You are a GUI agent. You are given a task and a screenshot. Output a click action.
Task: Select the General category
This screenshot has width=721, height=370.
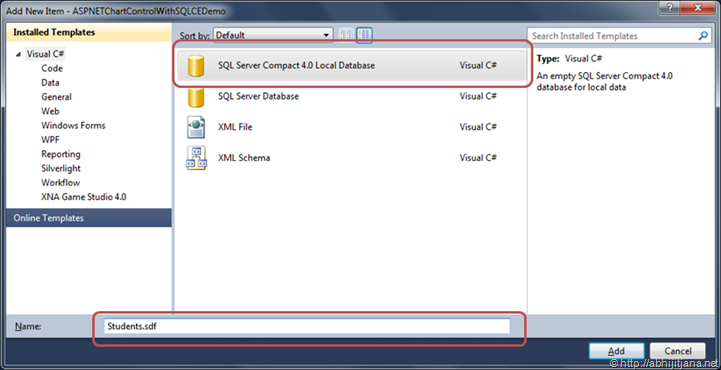[x=56, y=97]
